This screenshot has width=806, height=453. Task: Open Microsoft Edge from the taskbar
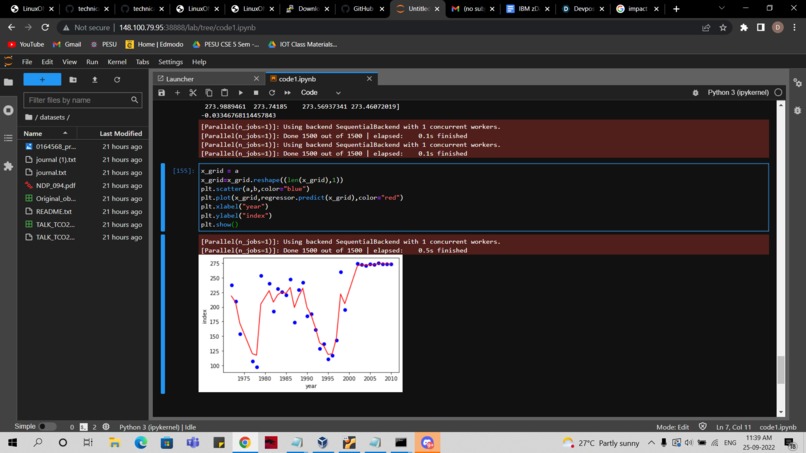140,442
